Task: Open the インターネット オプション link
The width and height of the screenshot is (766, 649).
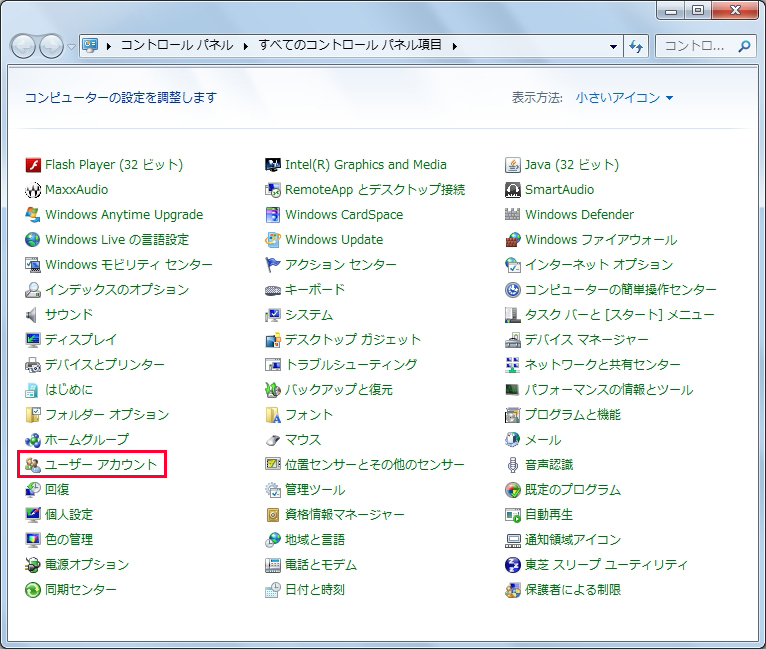Action: 599,265
